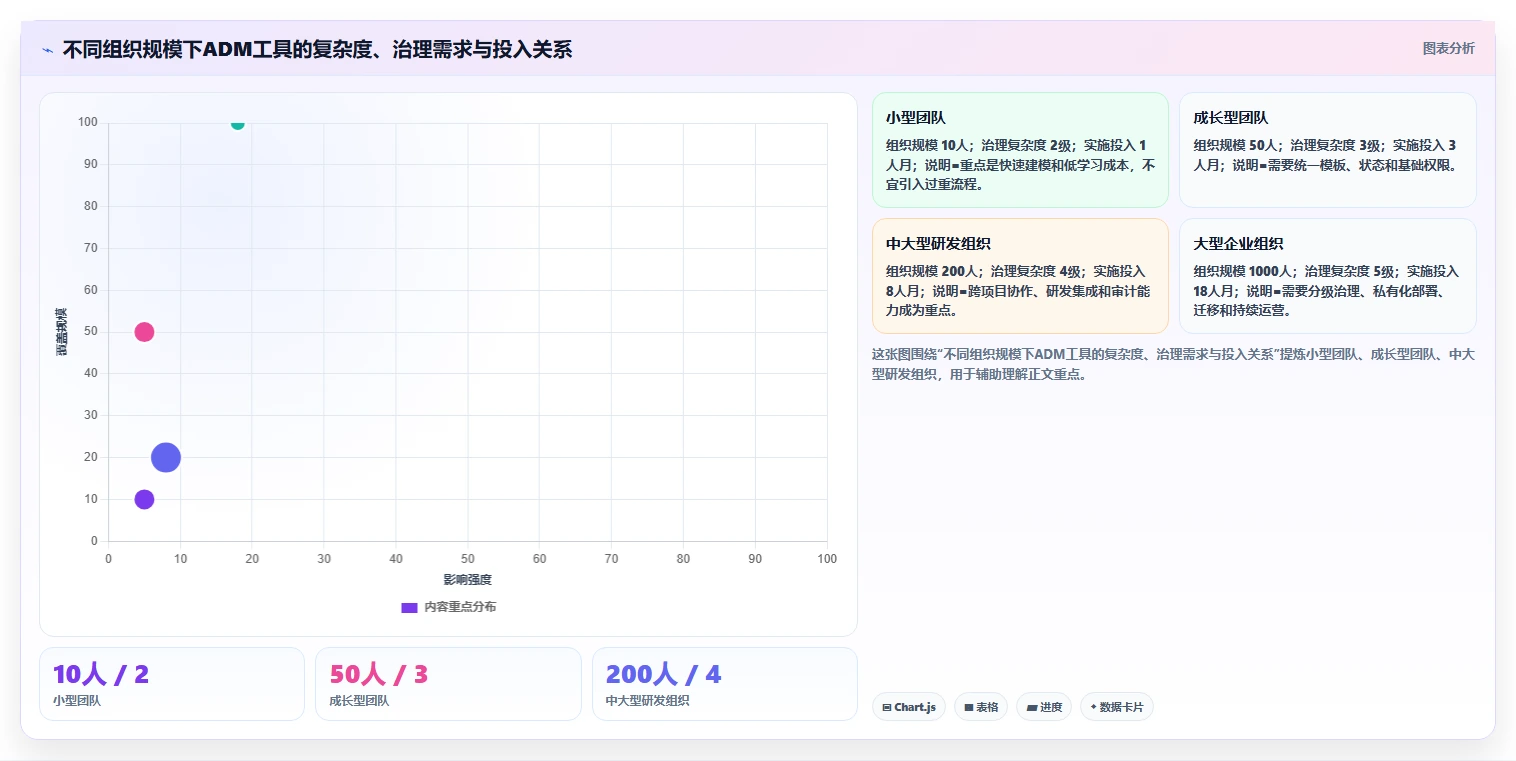Click the large blue bubble at value 20
The height and width of the screenshot is (761, 1516).
click(166, 457)
